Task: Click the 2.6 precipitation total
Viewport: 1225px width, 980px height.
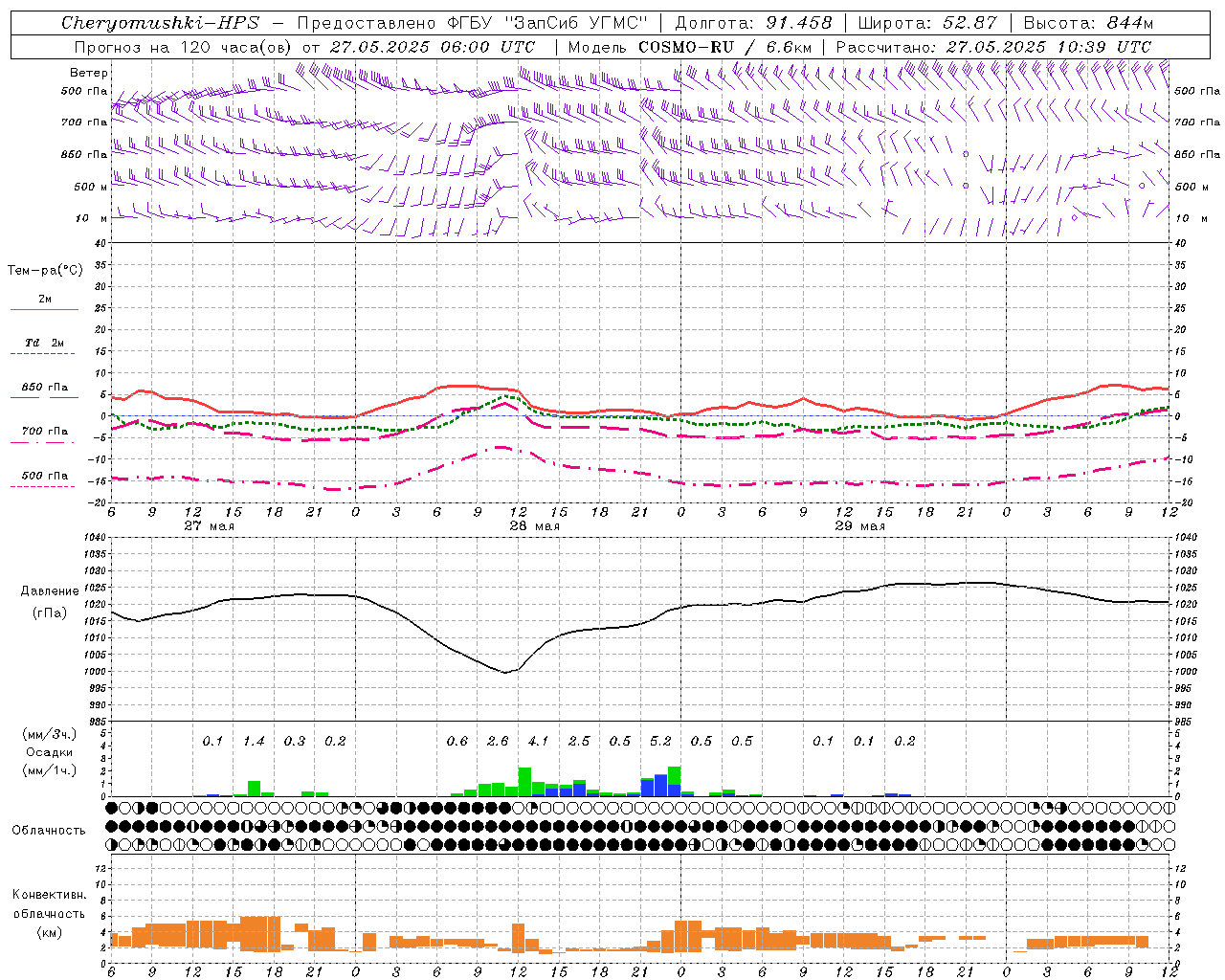Action: (498, 741)
